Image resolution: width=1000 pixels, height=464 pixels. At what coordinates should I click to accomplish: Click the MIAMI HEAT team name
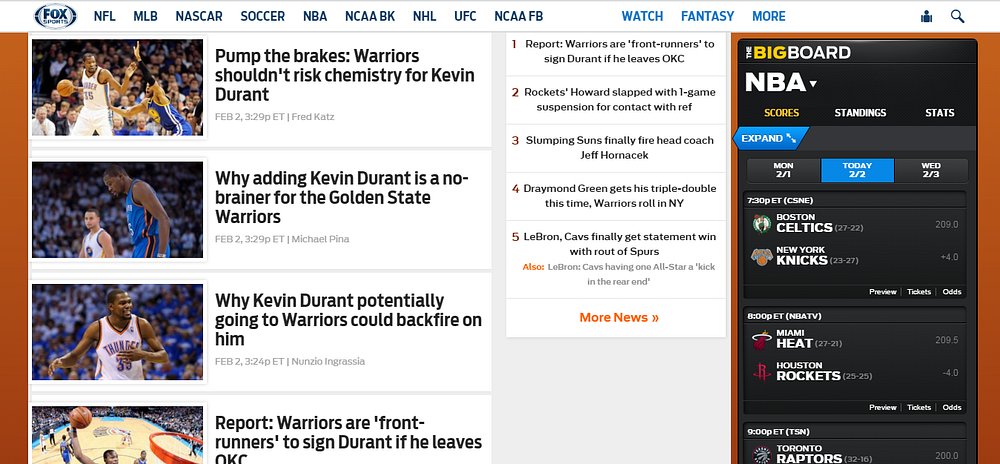pos(794,339)
